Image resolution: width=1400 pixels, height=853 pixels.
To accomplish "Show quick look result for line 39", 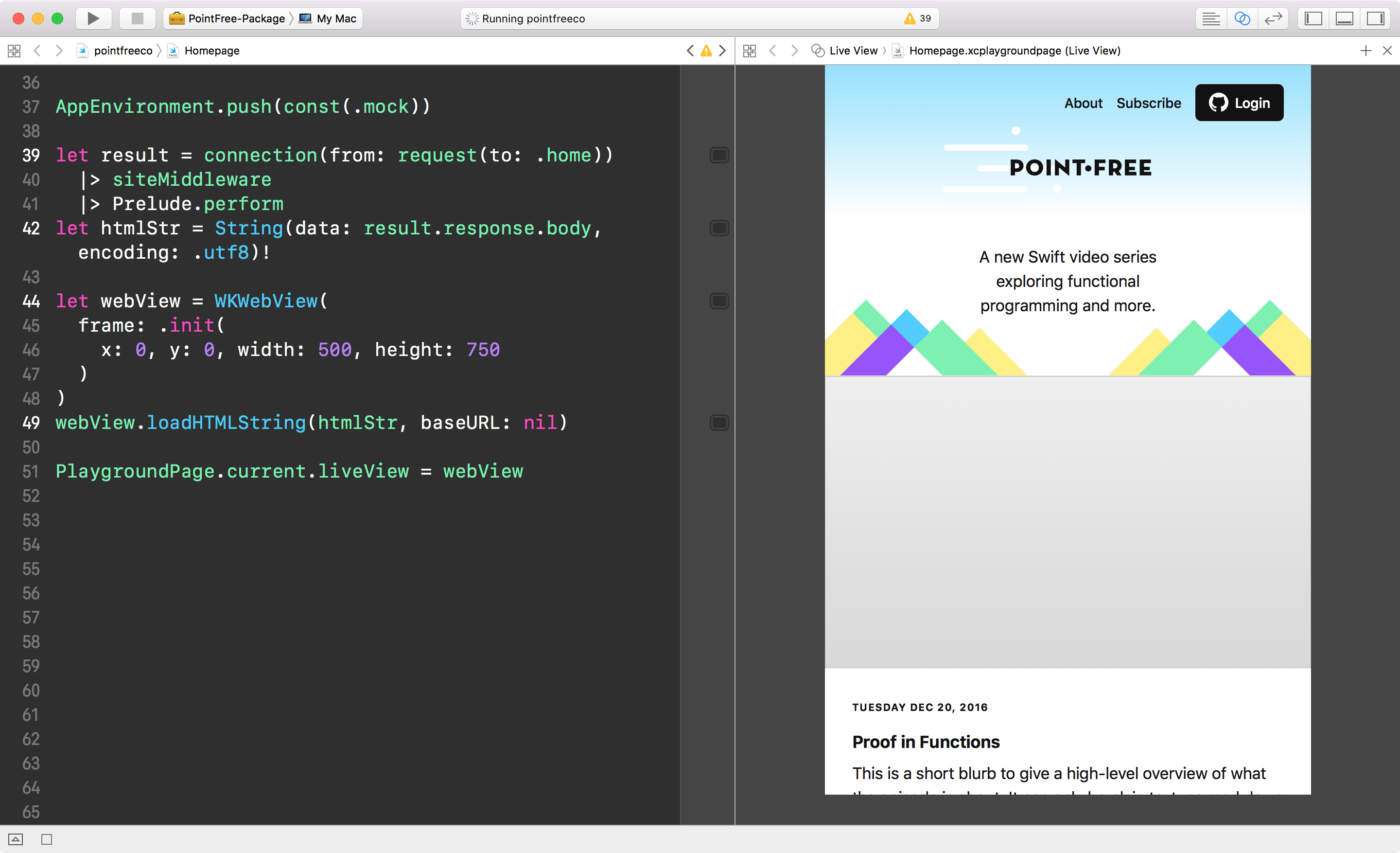I will pos(719,155).
